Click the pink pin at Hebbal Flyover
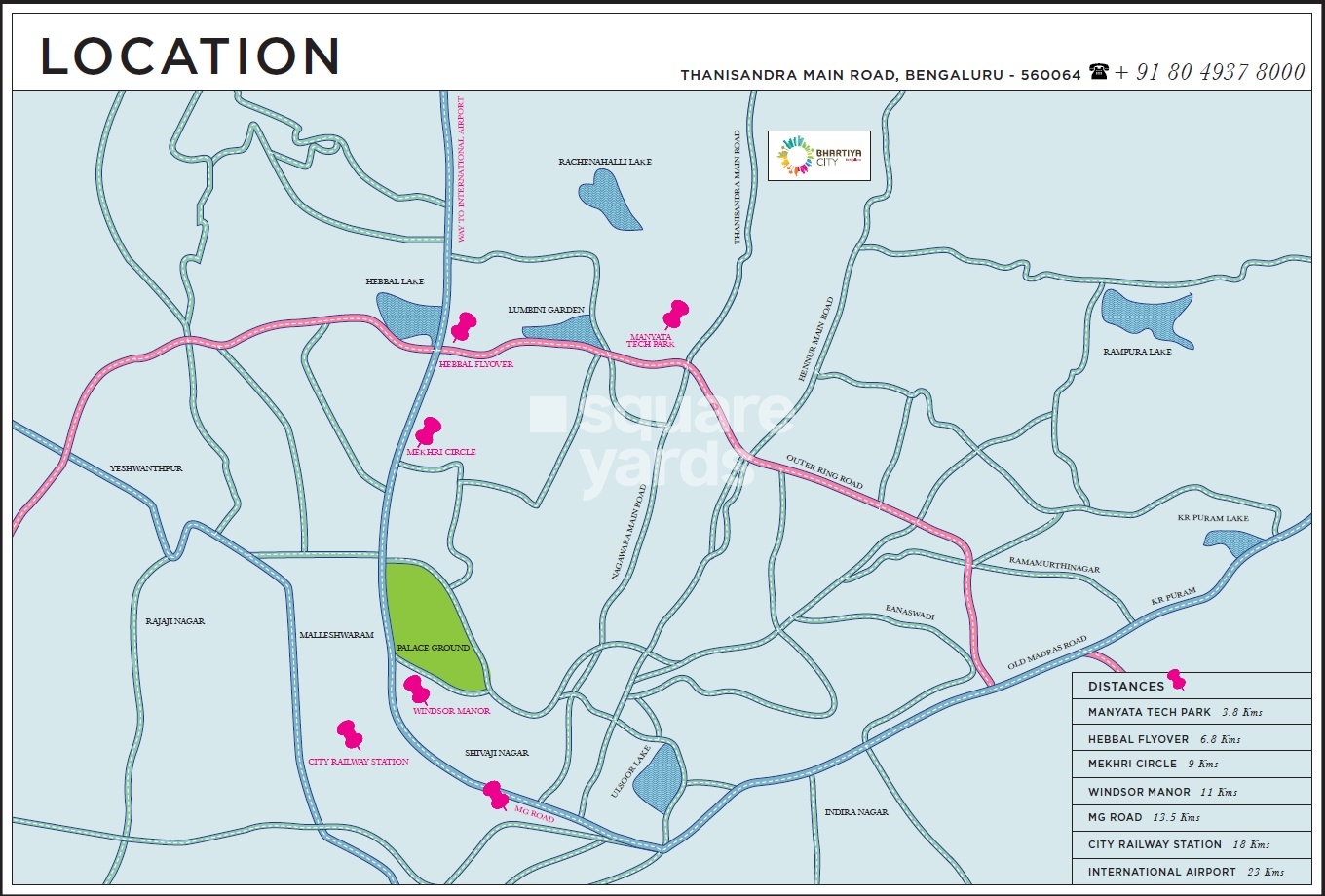This screenshot has height=896, width=1325. click(464, 326)
